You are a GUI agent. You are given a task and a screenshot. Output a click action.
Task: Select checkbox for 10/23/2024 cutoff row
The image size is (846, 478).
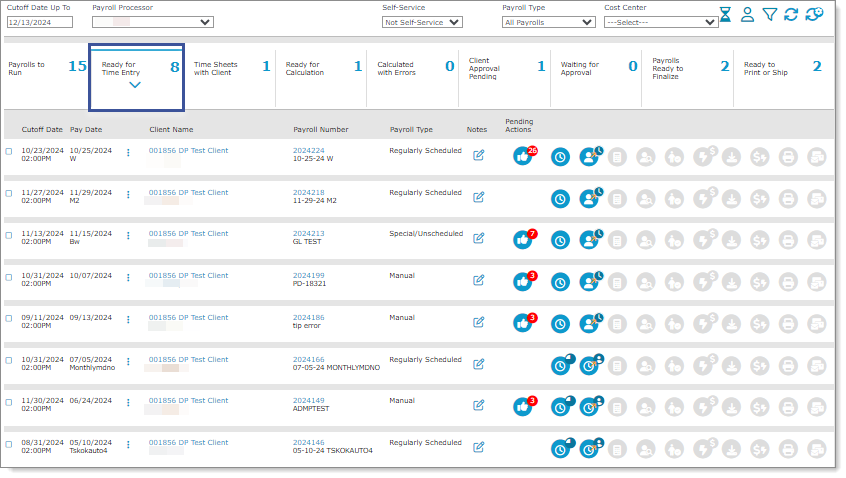[x=9, y=152]
